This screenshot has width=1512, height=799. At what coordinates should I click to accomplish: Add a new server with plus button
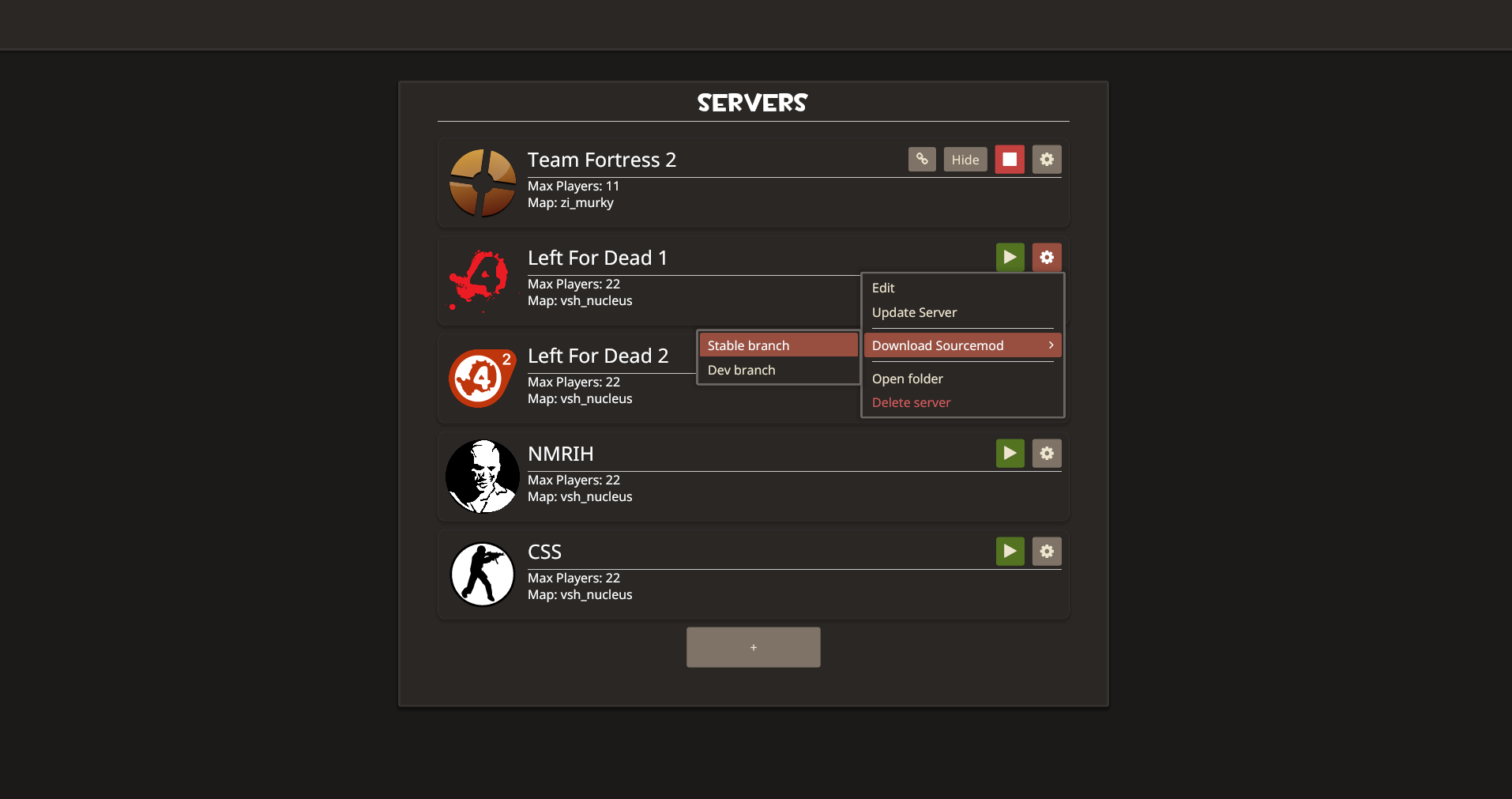753,647
